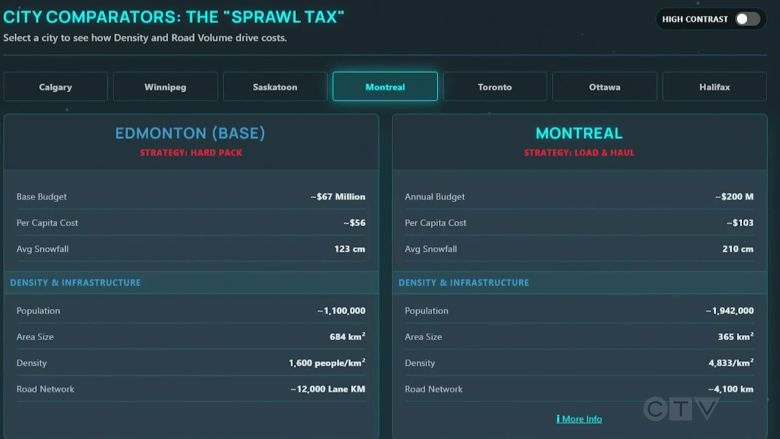Select the Calgary city tab

pos(56,87)
